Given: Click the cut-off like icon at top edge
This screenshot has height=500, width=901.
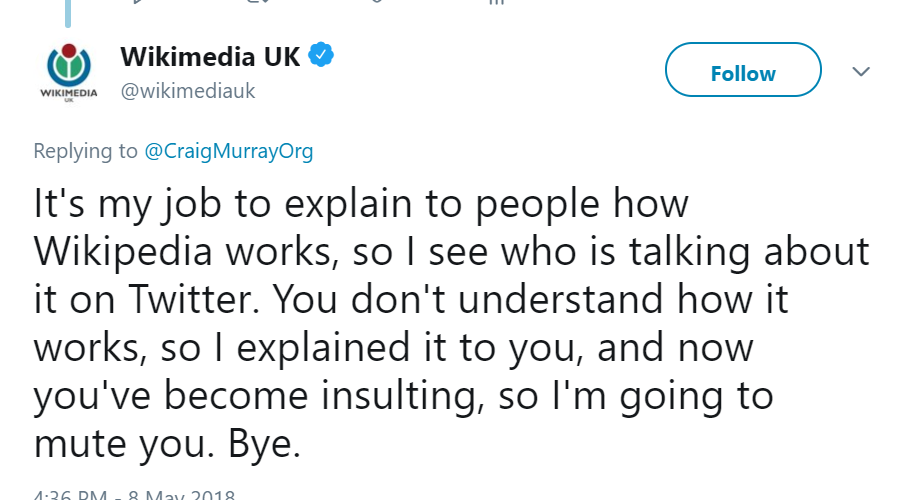Looking at the screenshot, I should tap(377, 2).
